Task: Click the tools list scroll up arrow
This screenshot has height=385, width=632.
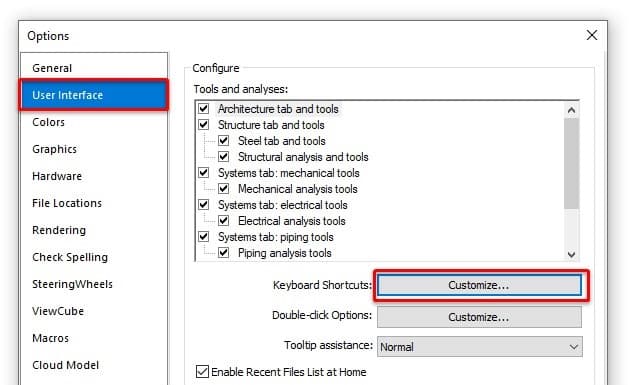Action: pyautogui.click(x=571, y=110)
